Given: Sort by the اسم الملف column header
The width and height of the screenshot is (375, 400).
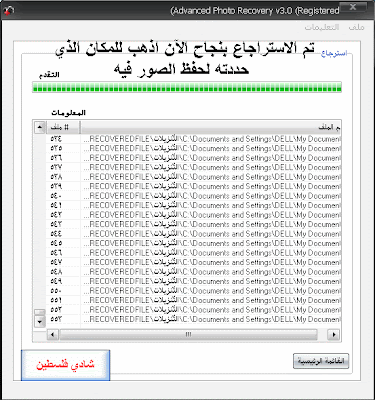Looking at the screenshot, I should (211, 127).
